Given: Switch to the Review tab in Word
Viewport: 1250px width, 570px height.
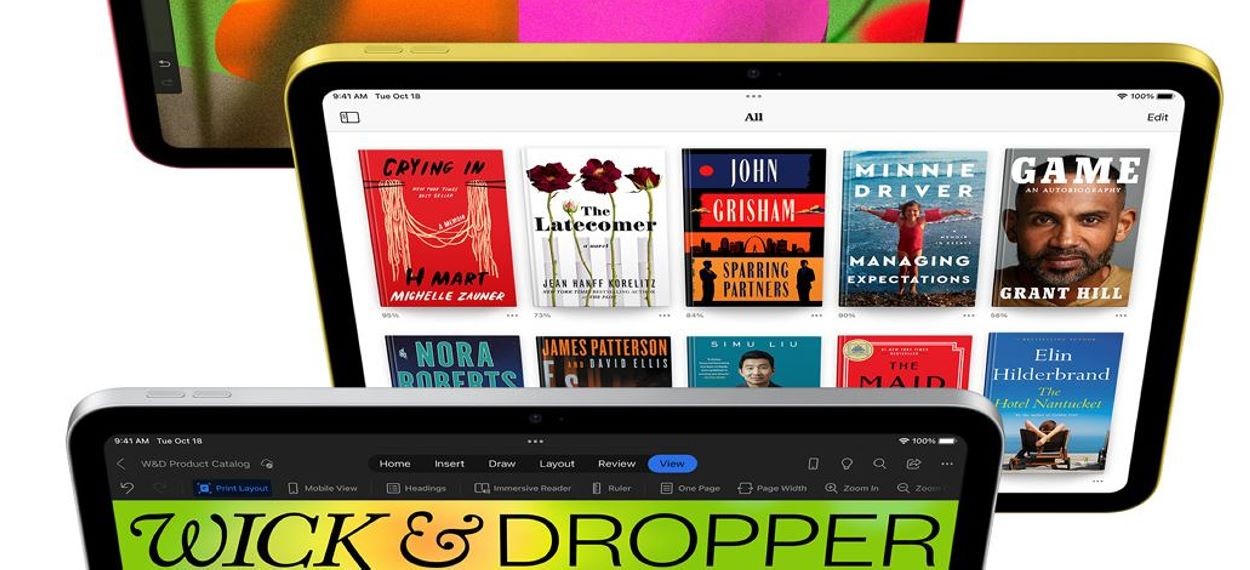Looking at the screenshot, I should pos(617,464).
